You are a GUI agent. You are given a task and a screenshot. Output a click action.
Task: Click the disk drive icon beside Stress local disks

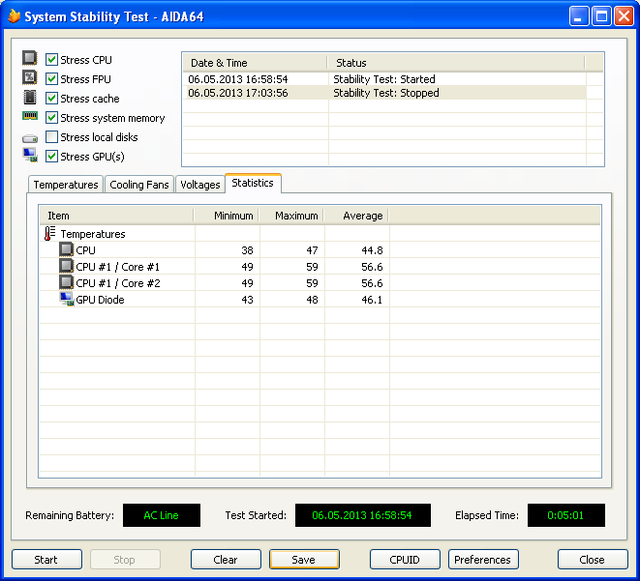[x=30, y=137]
